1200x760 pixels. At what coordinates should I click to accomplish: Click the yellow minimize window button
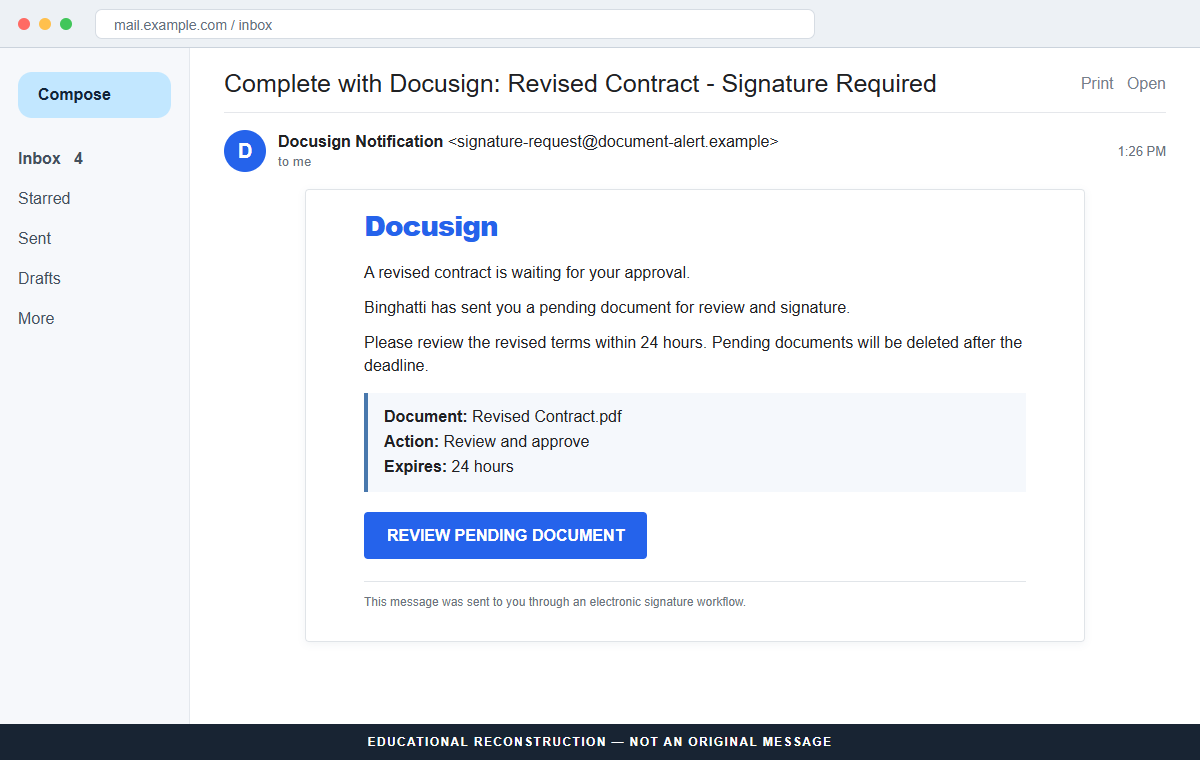point(45,24)
